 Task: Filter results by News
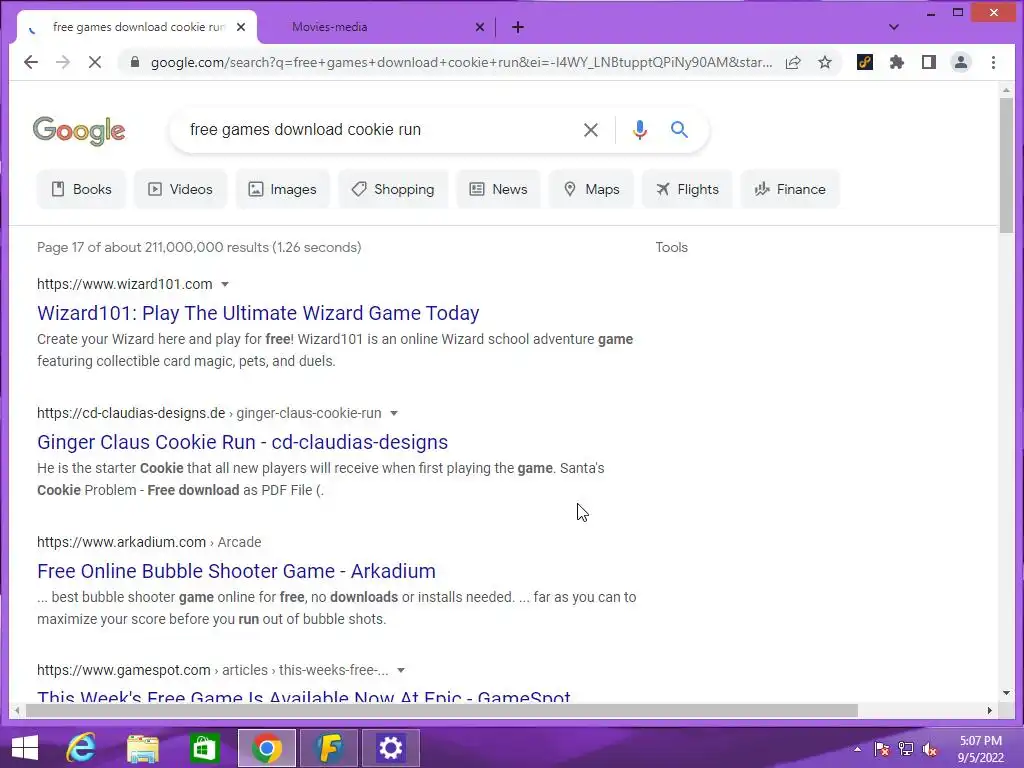(x=498, y=189)
